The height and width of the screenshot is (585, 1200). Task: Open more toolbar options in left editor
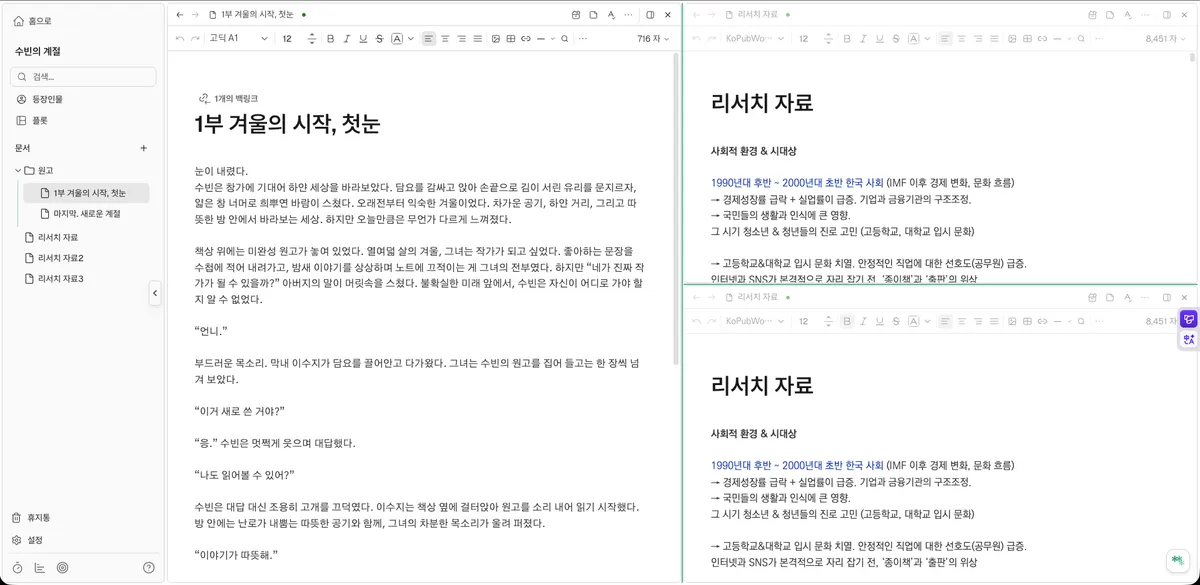click(583, 39)
